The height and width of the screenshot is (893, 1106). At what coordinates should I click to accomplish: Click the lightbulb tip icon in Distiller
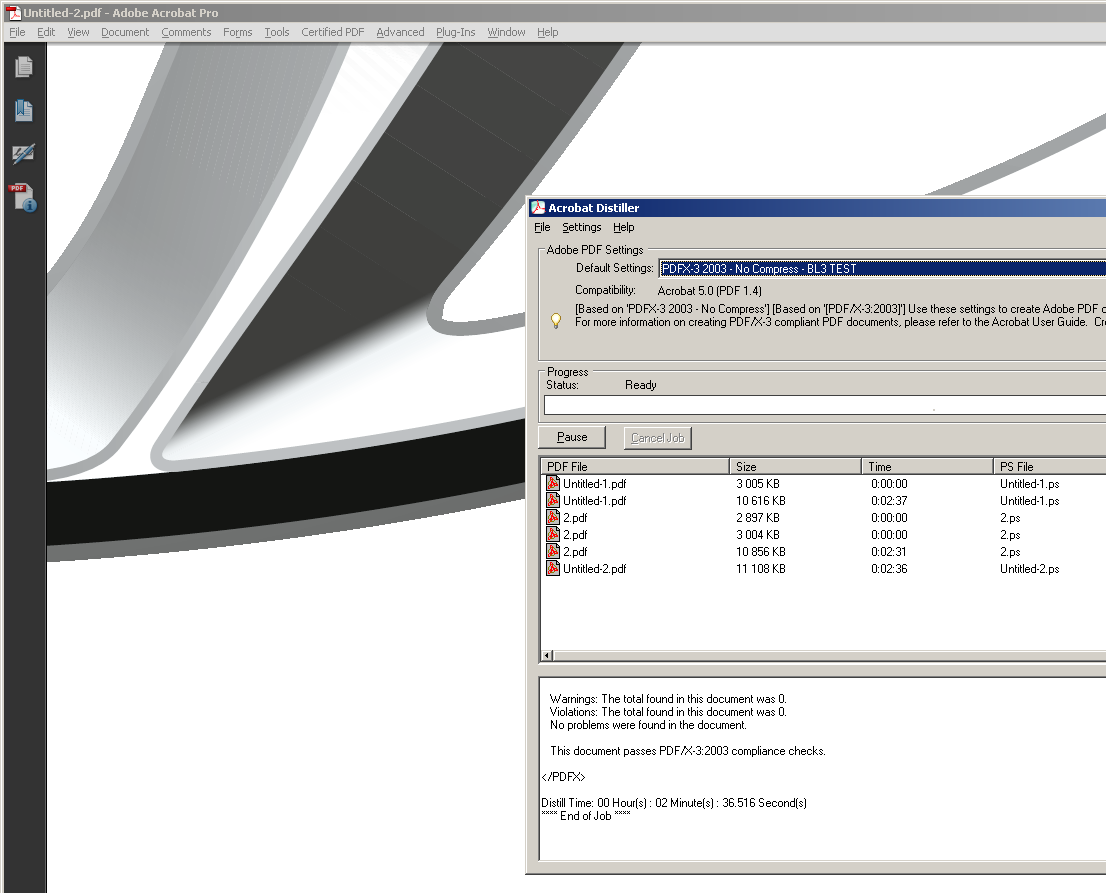tap(556, 321)
